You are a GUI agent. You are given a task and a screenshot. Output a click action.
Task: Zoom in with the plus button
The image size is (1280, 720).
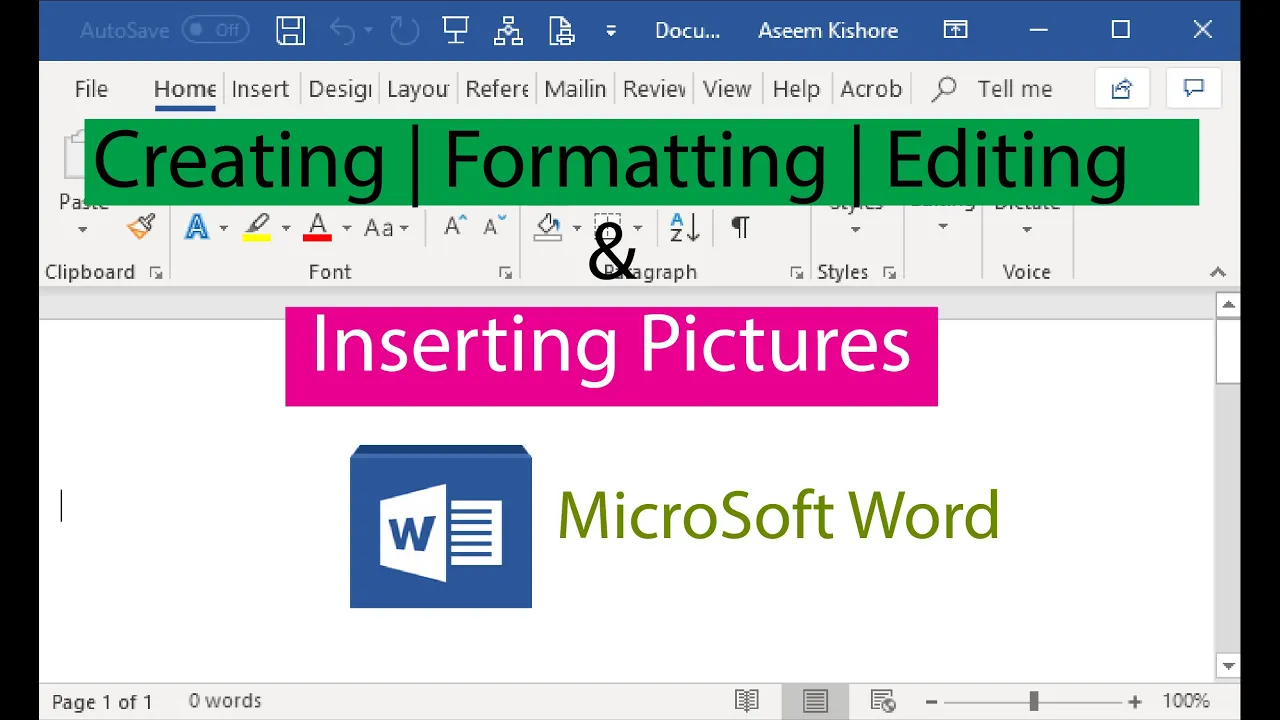1135,702
